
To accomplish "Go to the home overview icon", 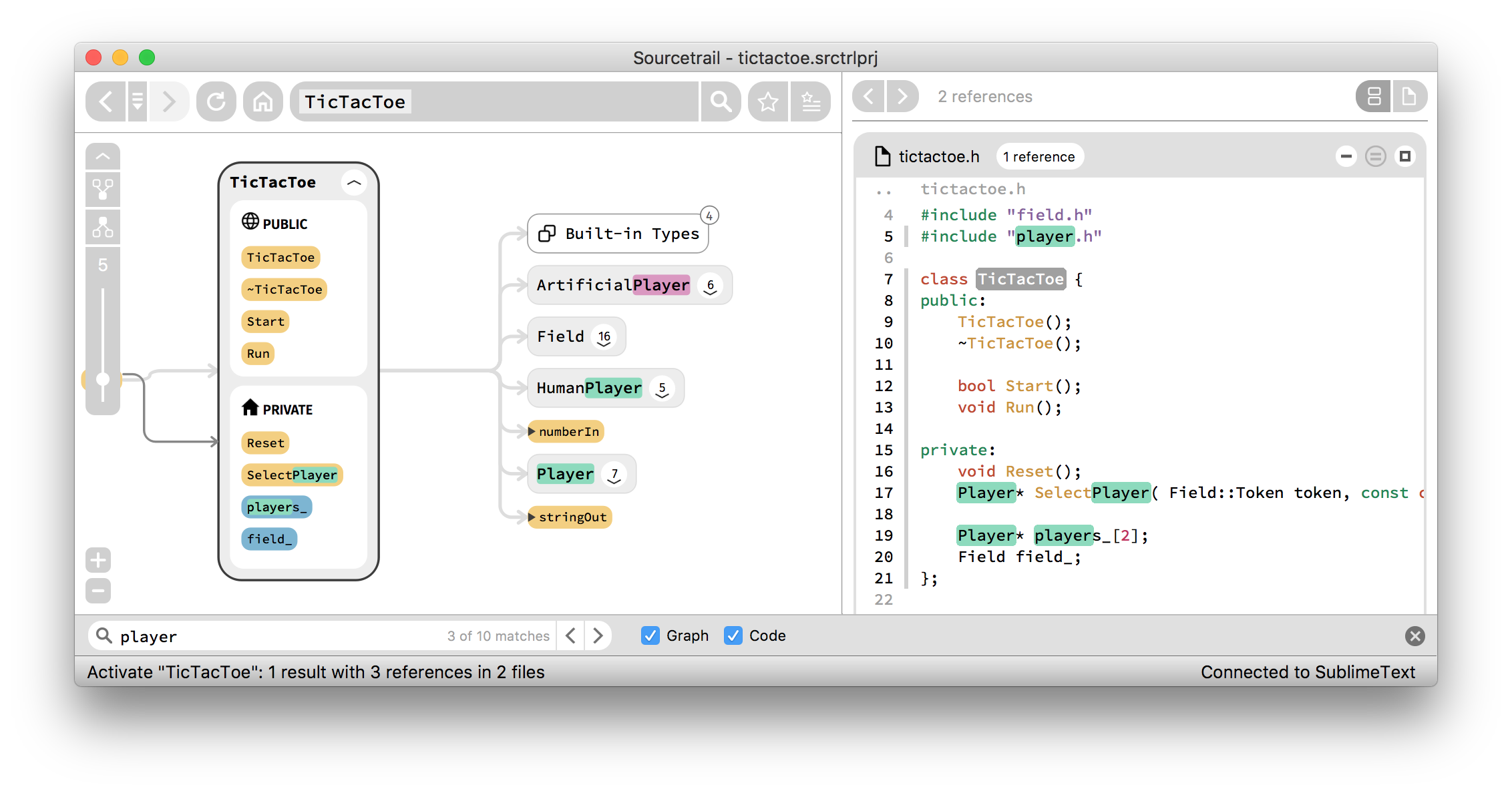I will click(262, 101).
